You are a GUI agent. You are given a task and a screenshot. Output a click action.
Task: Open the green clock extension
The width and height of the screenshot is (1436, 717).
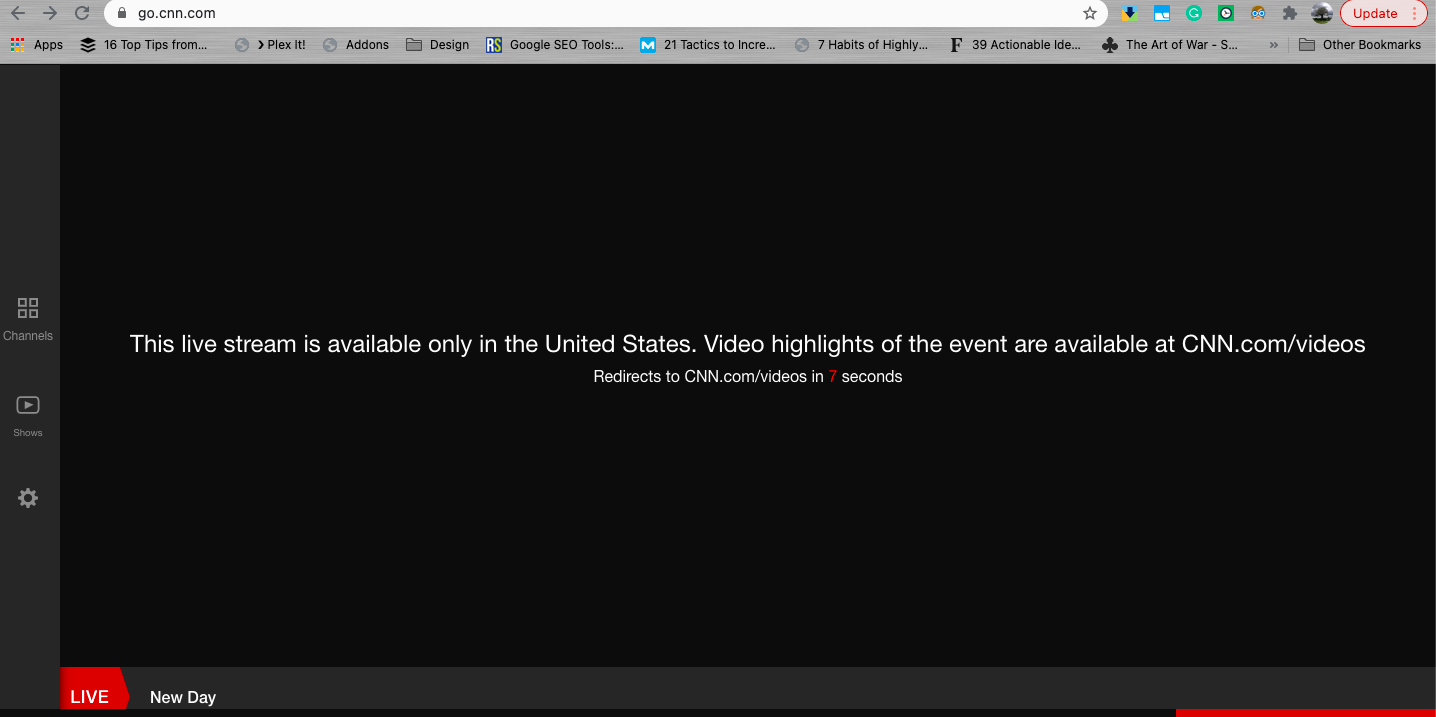1225,13
